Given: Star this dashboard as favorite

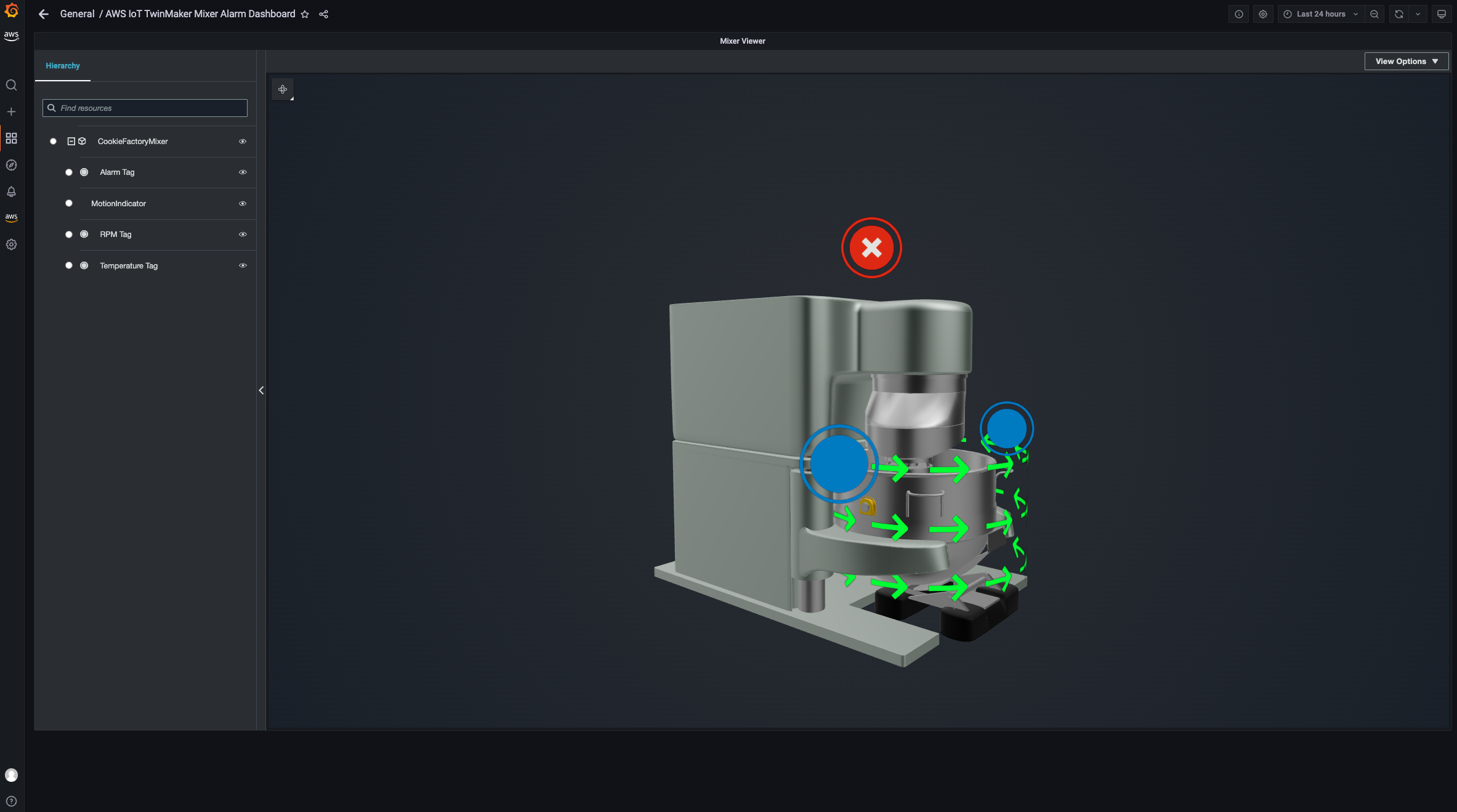Looking at the screenshot, I should coord(305,14).
